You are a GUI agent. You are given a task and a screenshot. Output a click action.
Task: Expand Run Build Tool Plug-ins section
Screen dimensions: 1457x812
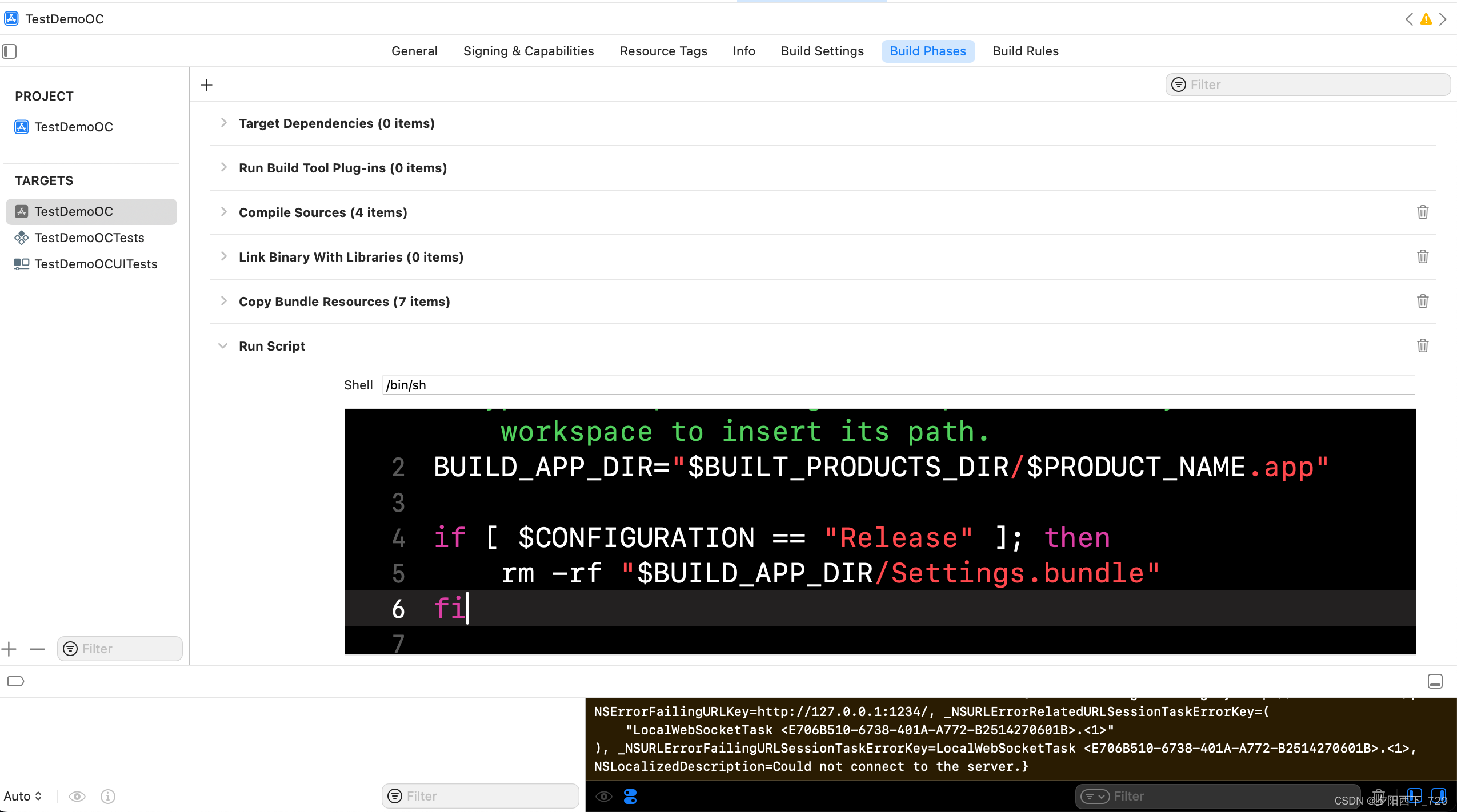point(223,167)
